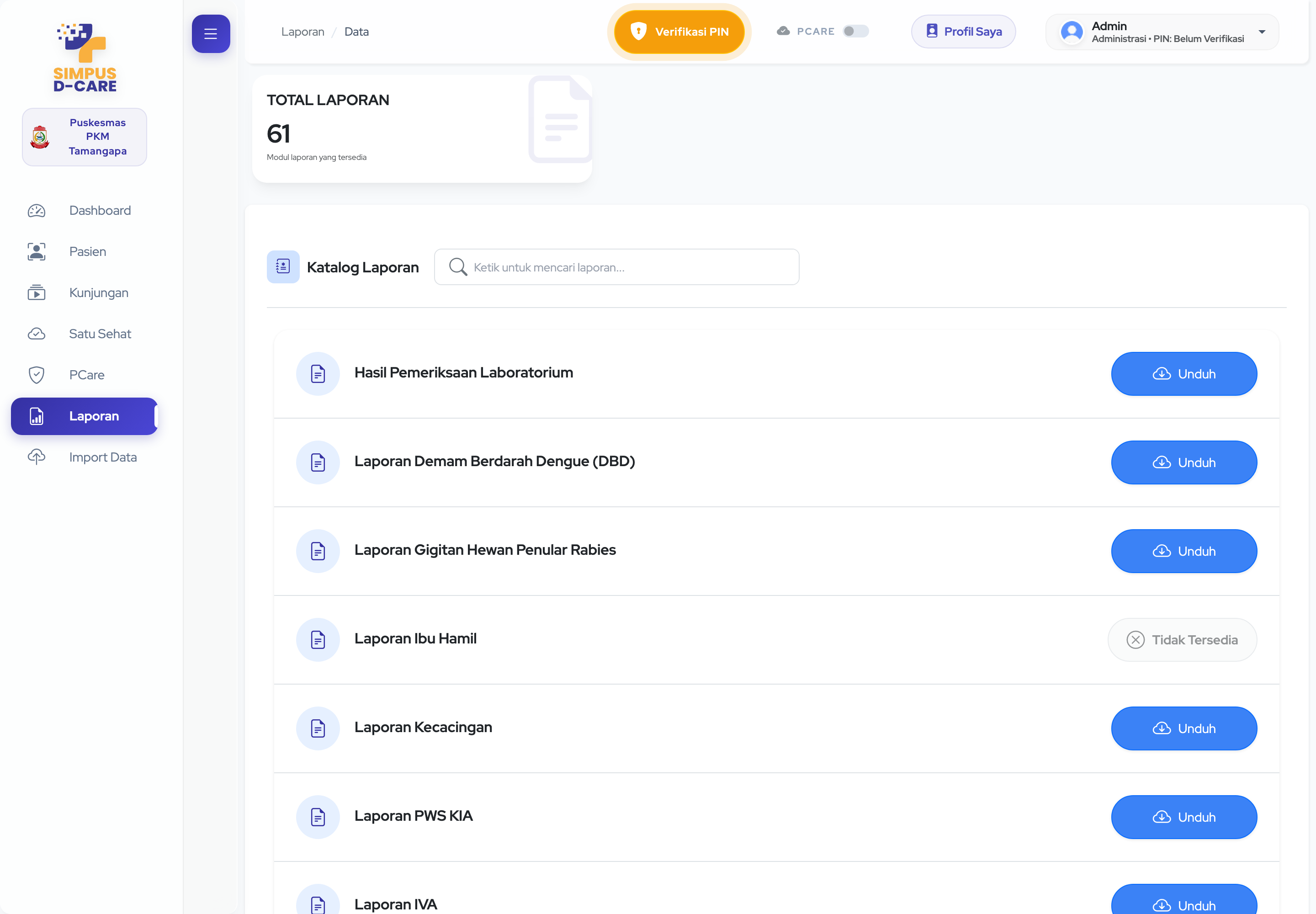Click document icon beside Laporan PWS KIA
Screen dimensions: 1316x914
(318, 818)
